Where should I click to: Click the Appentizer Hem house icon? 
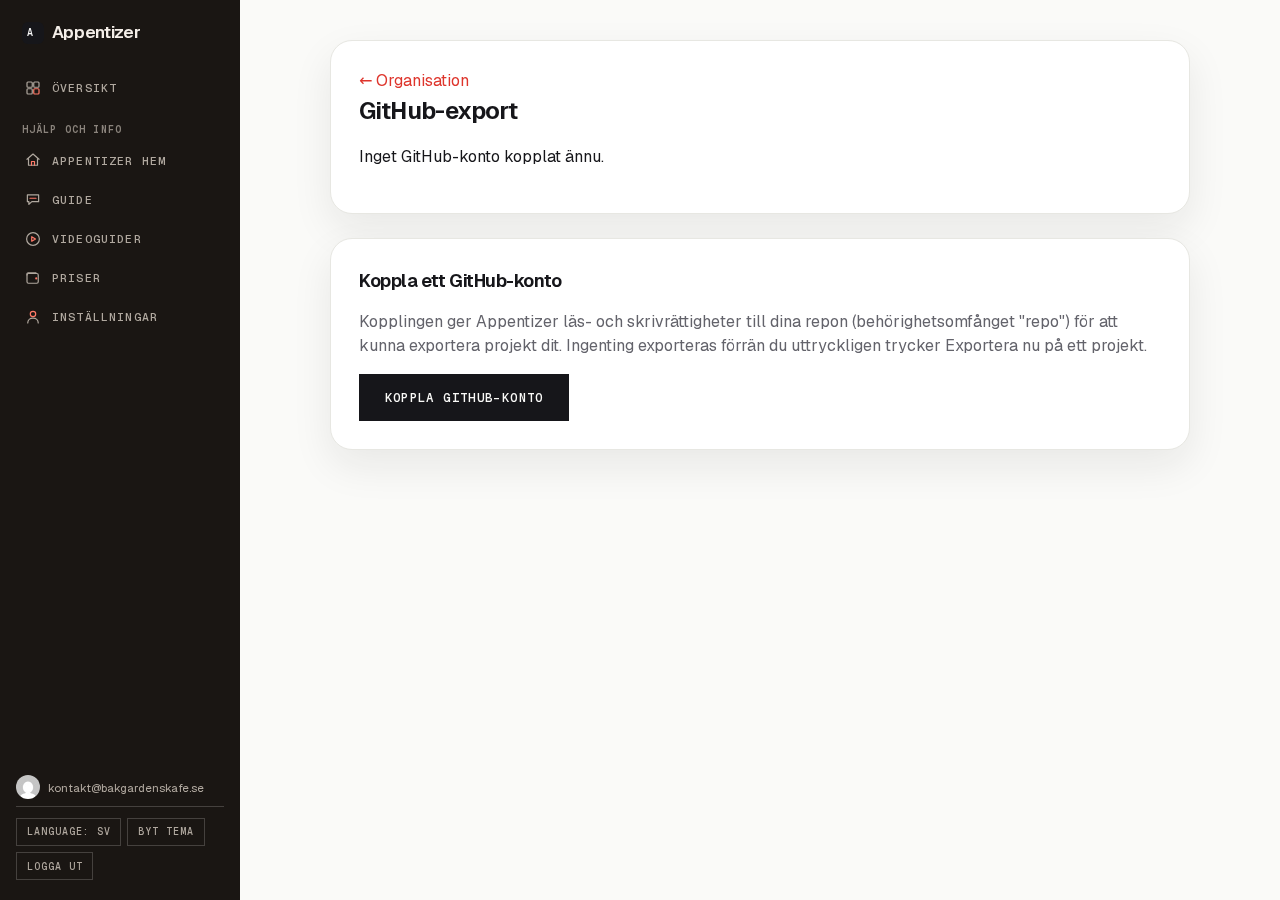pos(33,160)
